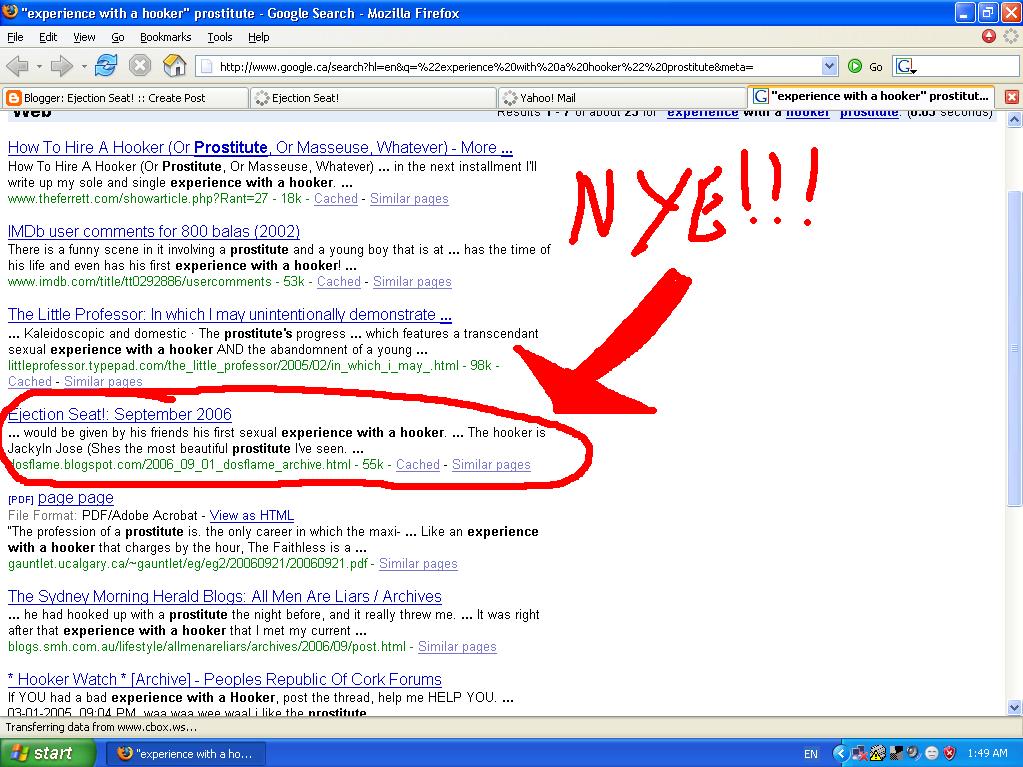Open Sydney Morning Herald Blogs link
This screenshot has width=1023, height=767.
[224, 596]
